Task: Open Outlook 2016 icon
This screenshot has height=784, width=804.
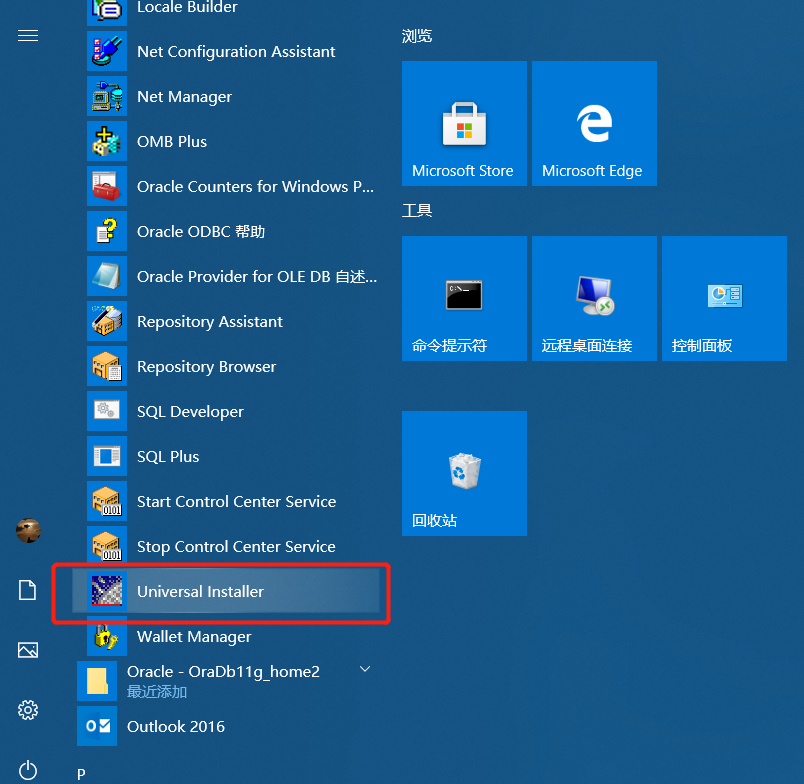Action: pos(97,726)
